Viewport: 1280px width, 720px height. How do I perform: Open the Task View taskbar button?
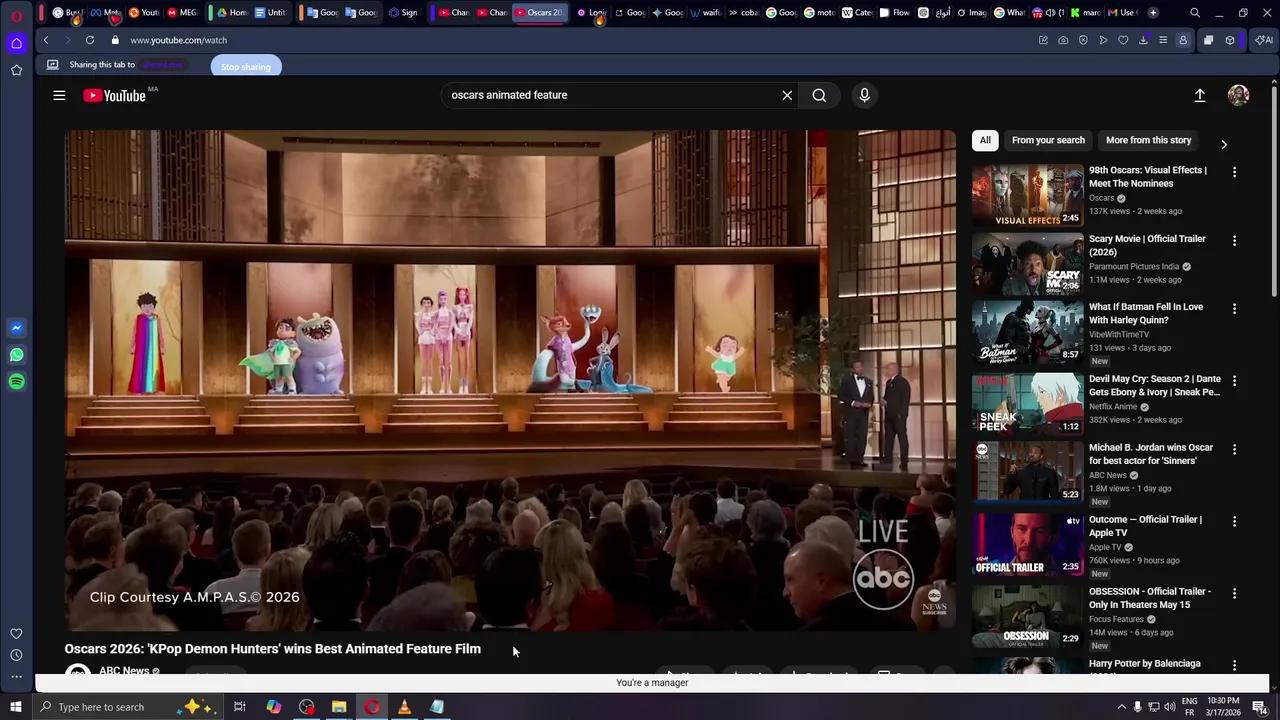240,707
